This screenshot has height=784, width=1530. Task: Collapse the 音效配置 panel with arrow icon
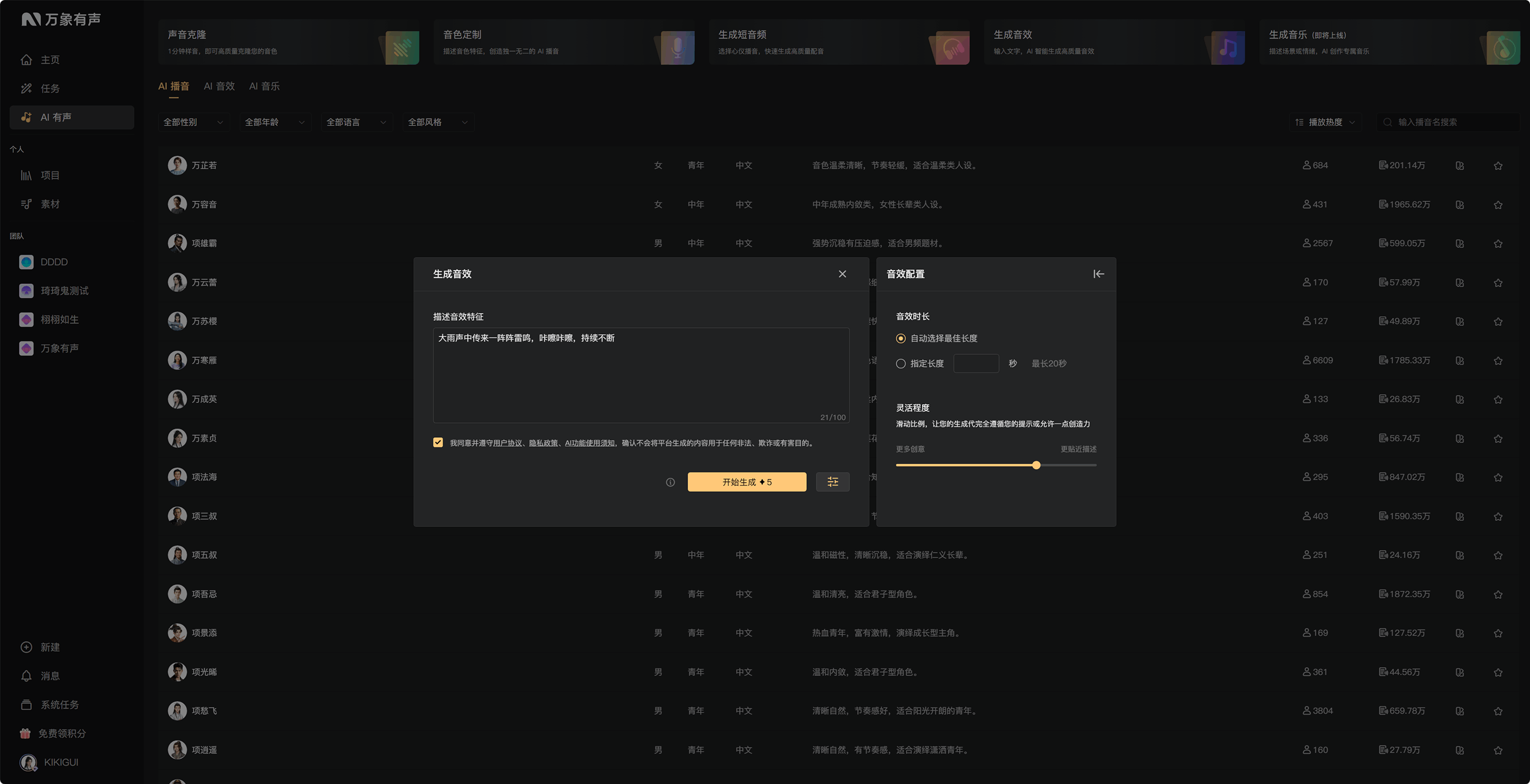[1098, 274]
